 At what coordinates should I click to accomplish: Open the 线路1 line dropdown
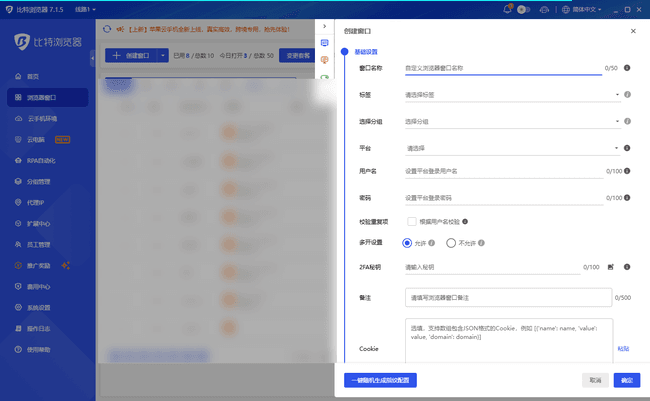[x=85, y=9]
